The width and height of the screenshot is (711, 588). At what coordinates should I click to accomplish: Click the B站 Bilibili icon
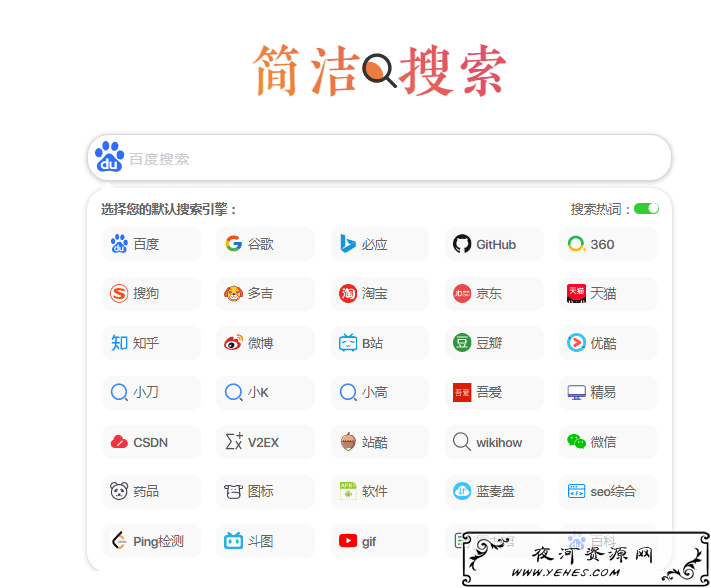pos(348,343)
